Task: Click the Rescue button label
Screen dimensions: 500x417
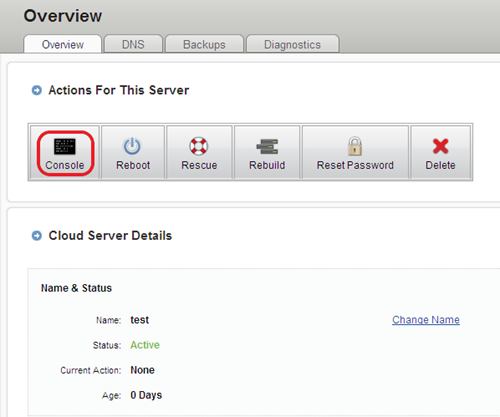Action: coord(199,165)
